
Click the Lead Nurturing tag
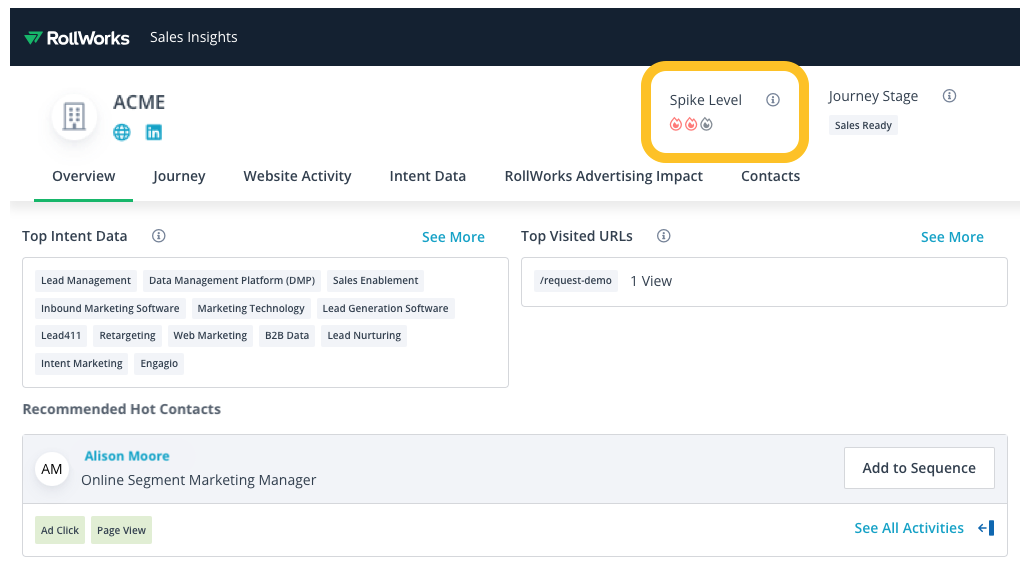pyautogui.click(x=364, y=336)
